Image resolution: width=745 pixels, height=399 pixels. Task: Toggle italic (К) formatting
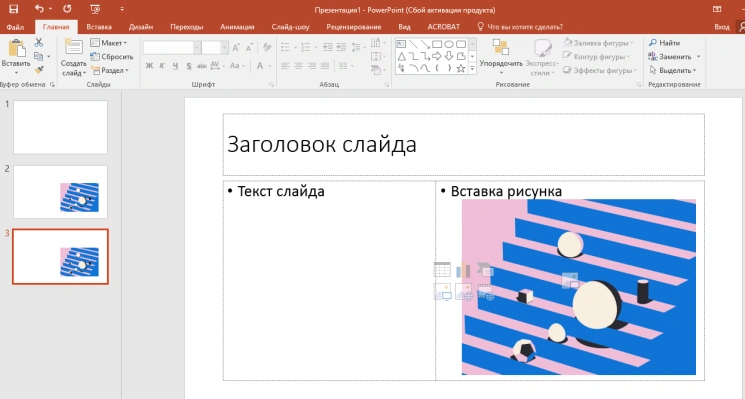(162, 66)
